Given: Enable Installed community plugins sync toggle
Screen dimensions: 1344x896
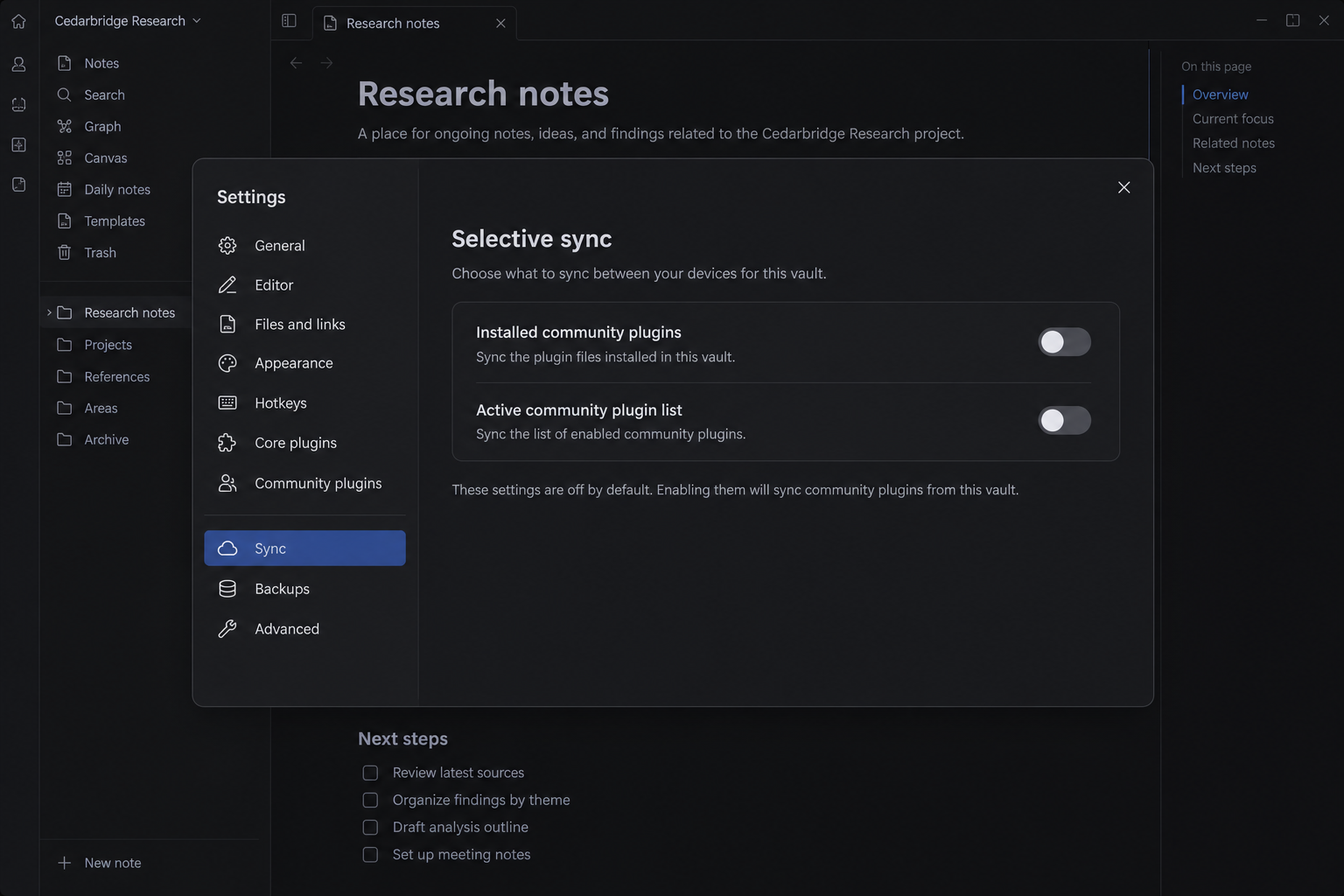Looking at the screenshot, I should coord(1064,342).
